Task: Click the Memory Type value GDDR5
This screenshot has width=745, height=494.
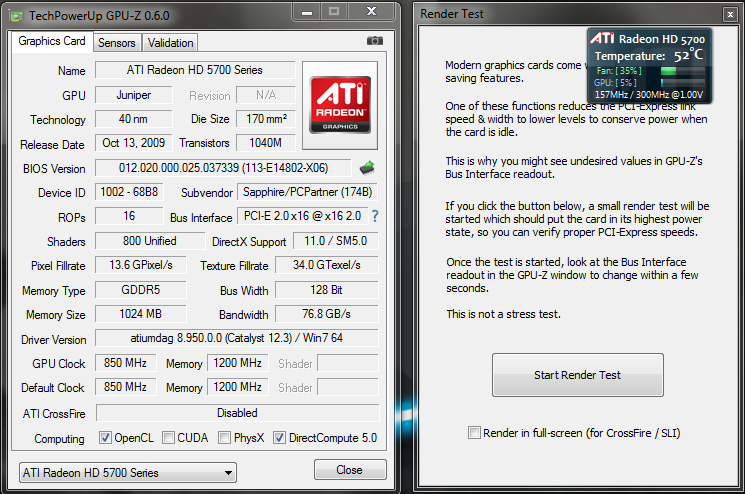Action: tap(141, 290)
